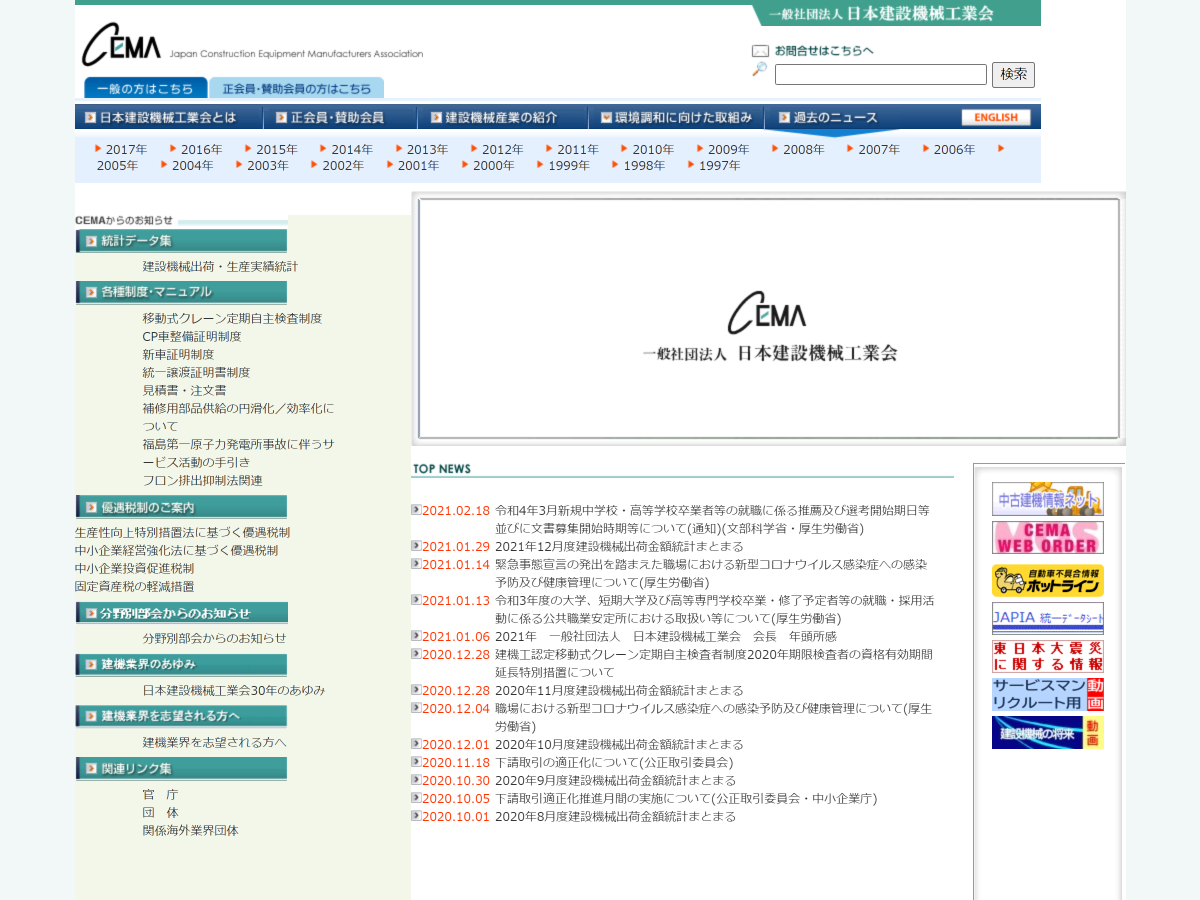Image resolution: width=1200 pixels, height=900 pixels.
Task: Select the 2006年 news archive
Action: tap(954, 150)
